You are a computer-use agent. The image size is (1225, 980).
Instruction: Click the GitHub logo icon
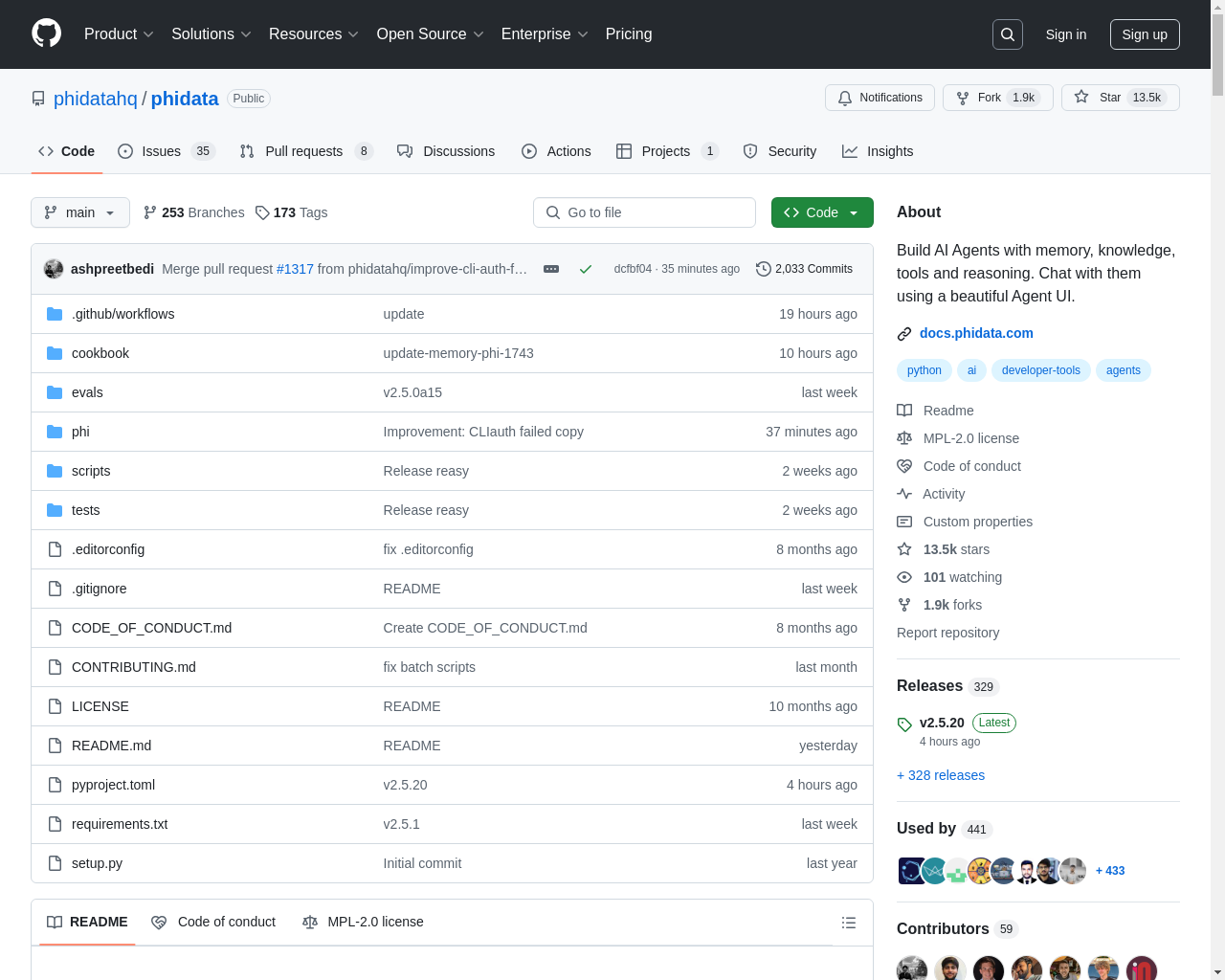(x=46, y=33)
